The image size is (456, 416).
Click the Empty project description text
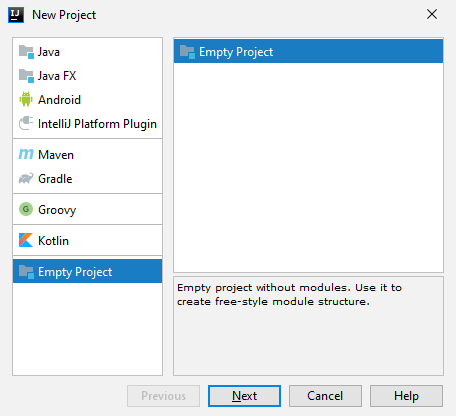[x=289, y=295]
